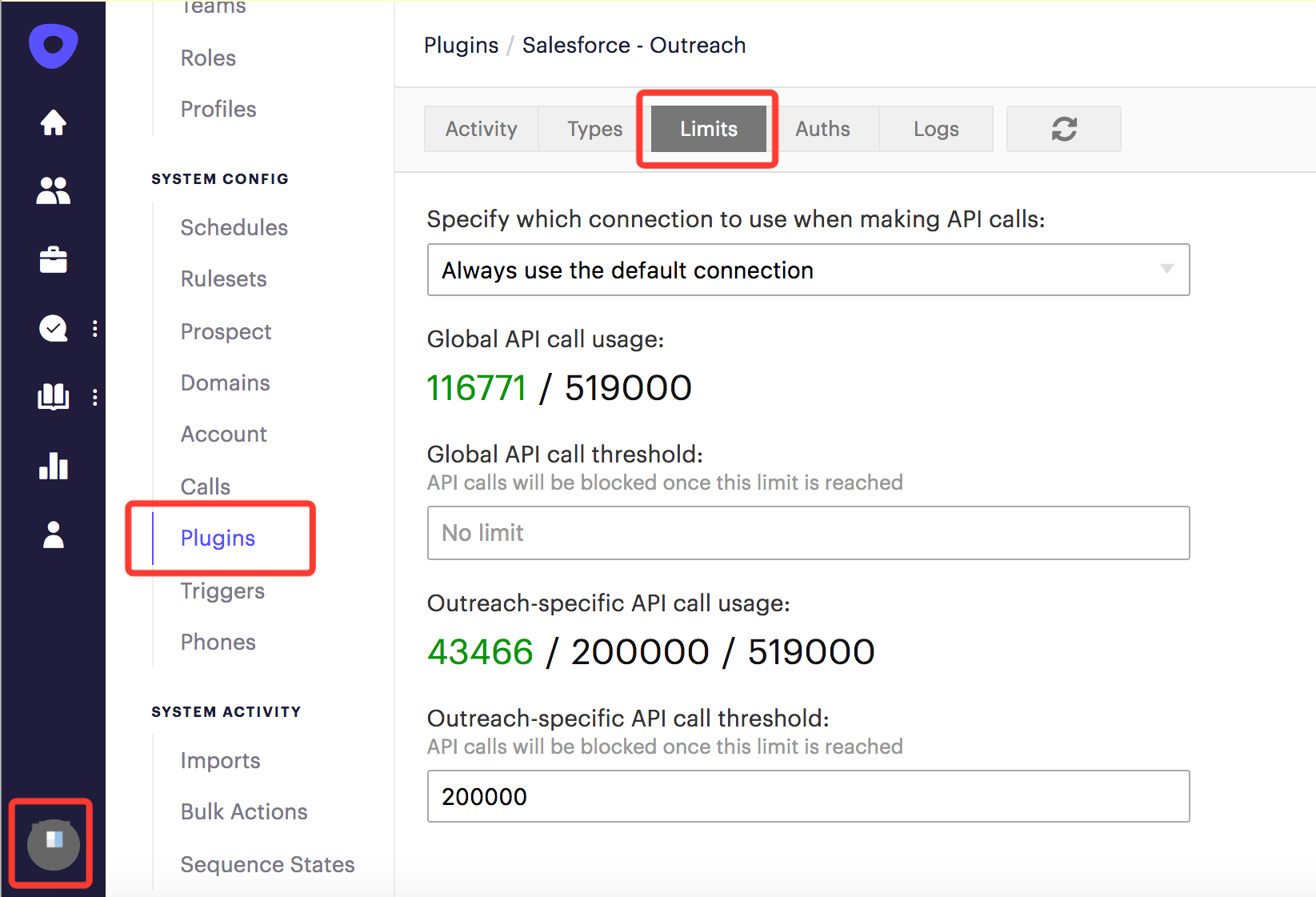Click the Salesforce - Outreach breadcrumb text
The image size is (1316, 897).
pyautogui.click(x=634, y=46)
